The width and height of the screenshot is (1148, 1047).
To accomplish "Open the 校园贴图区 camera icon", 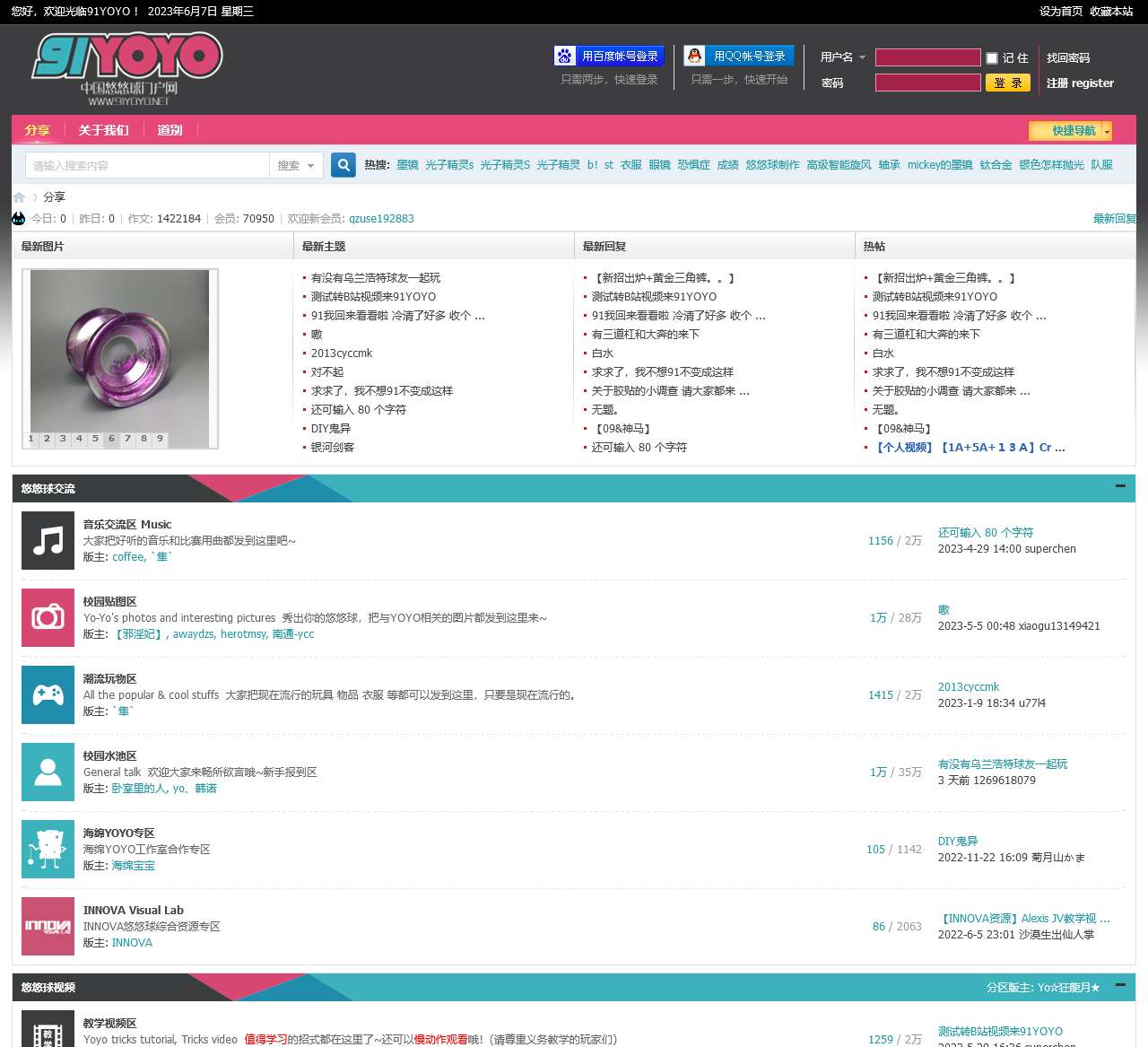I will point(48,617).
